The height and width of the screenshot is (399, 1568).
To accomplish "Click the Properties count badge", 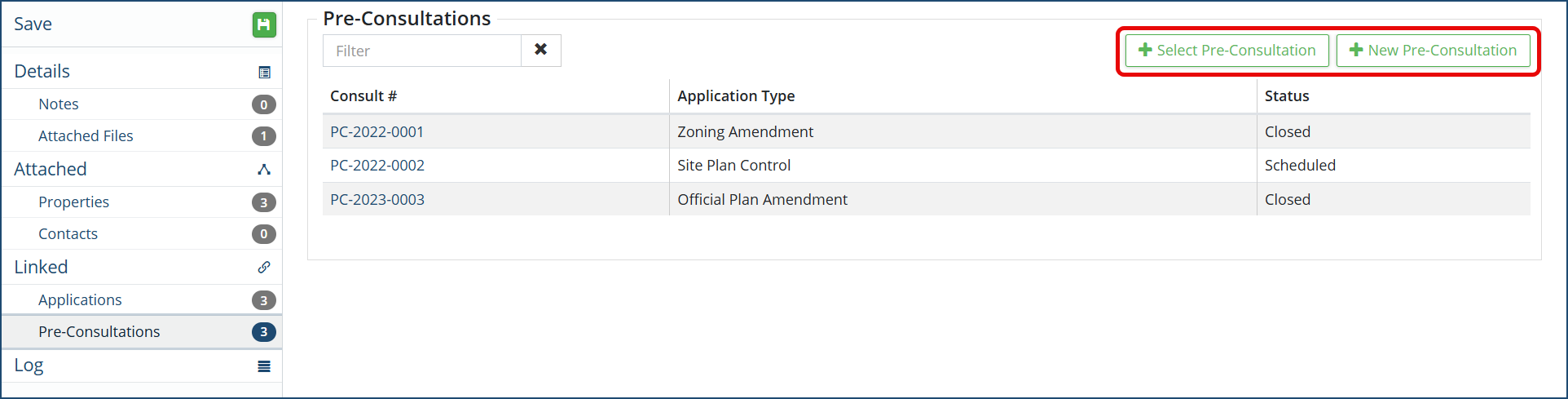I will (x=263, y=202).
